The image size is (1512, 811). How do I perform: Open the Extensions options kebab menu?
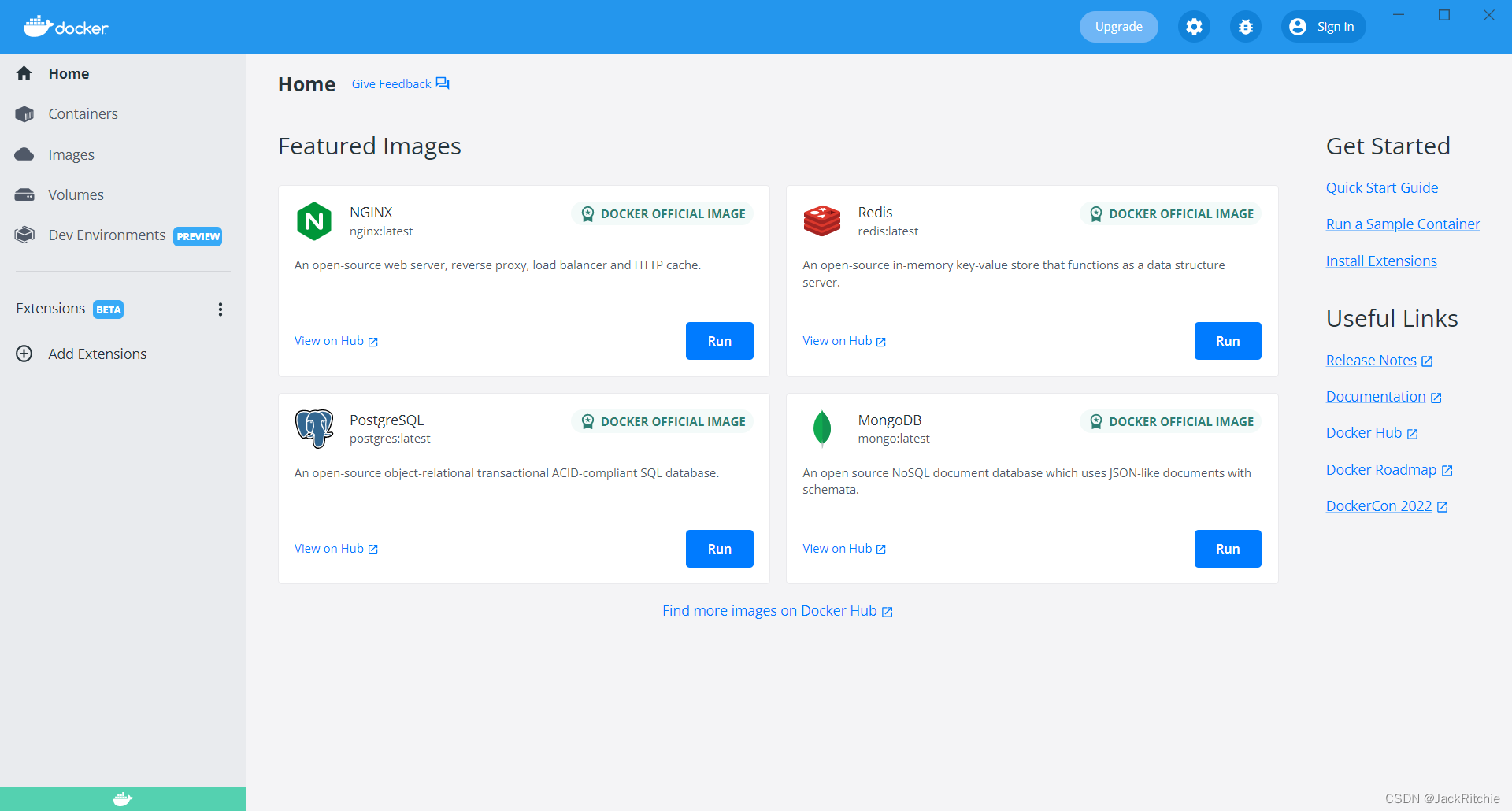[220, 309]
